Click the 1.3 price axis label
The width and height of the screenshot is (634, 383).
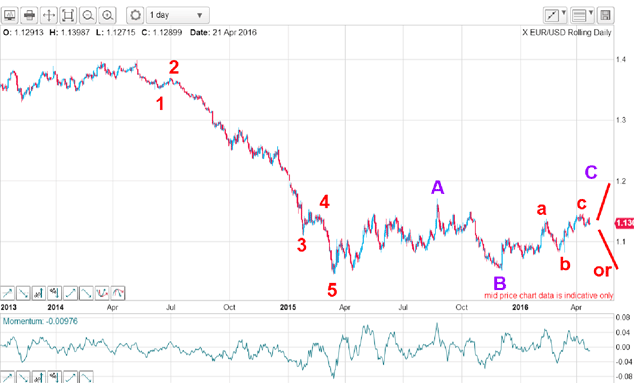point(621,120)
